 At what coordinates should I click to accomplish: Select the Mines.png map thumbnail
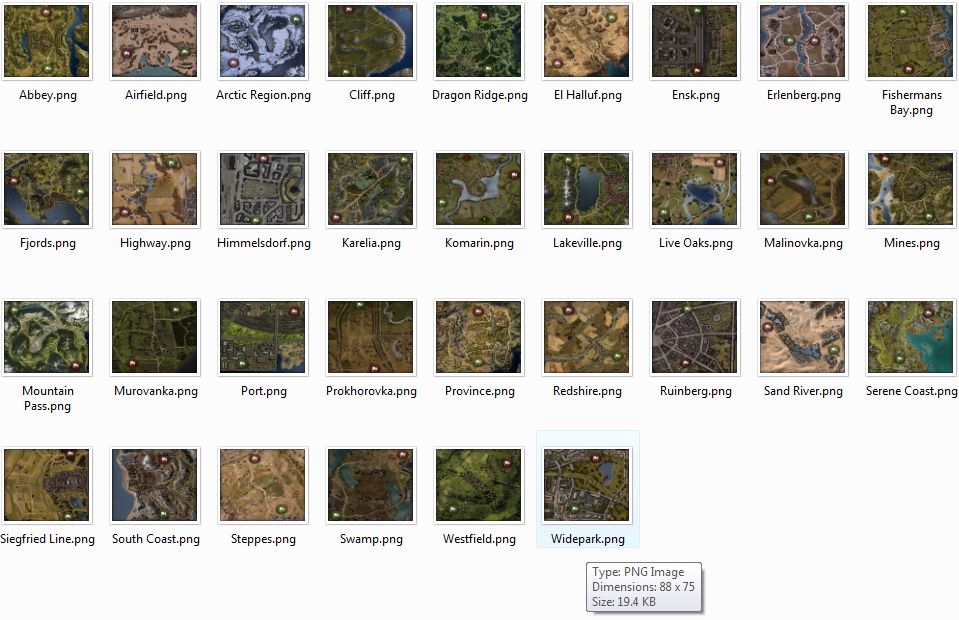(911, 189)
